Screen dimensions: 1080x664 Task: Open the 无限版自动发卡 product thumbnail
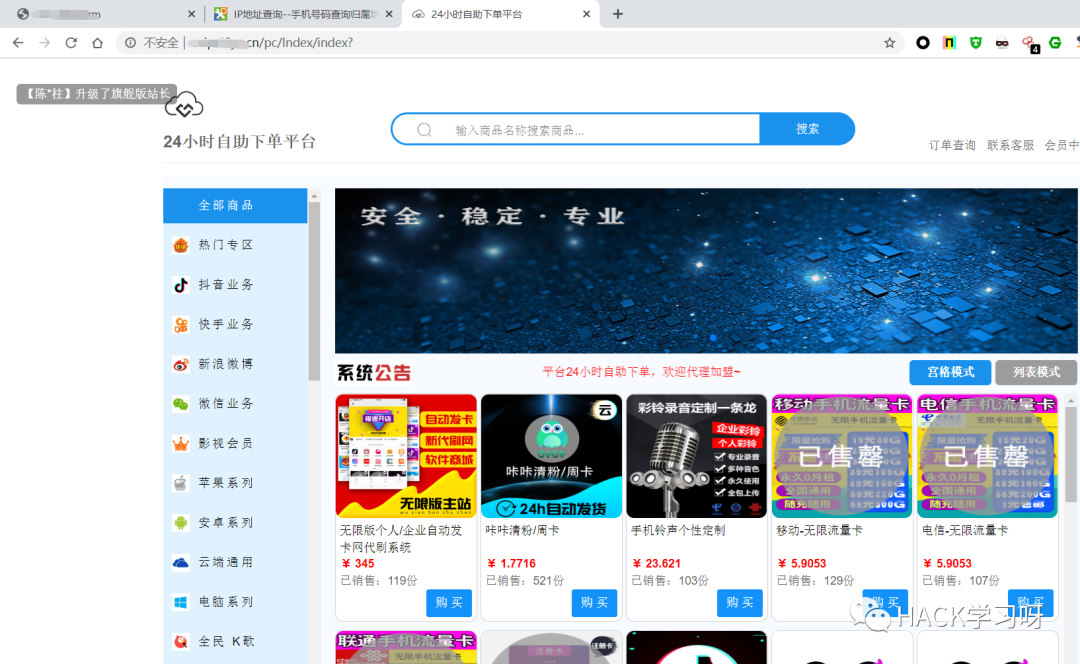click(406, 456)
